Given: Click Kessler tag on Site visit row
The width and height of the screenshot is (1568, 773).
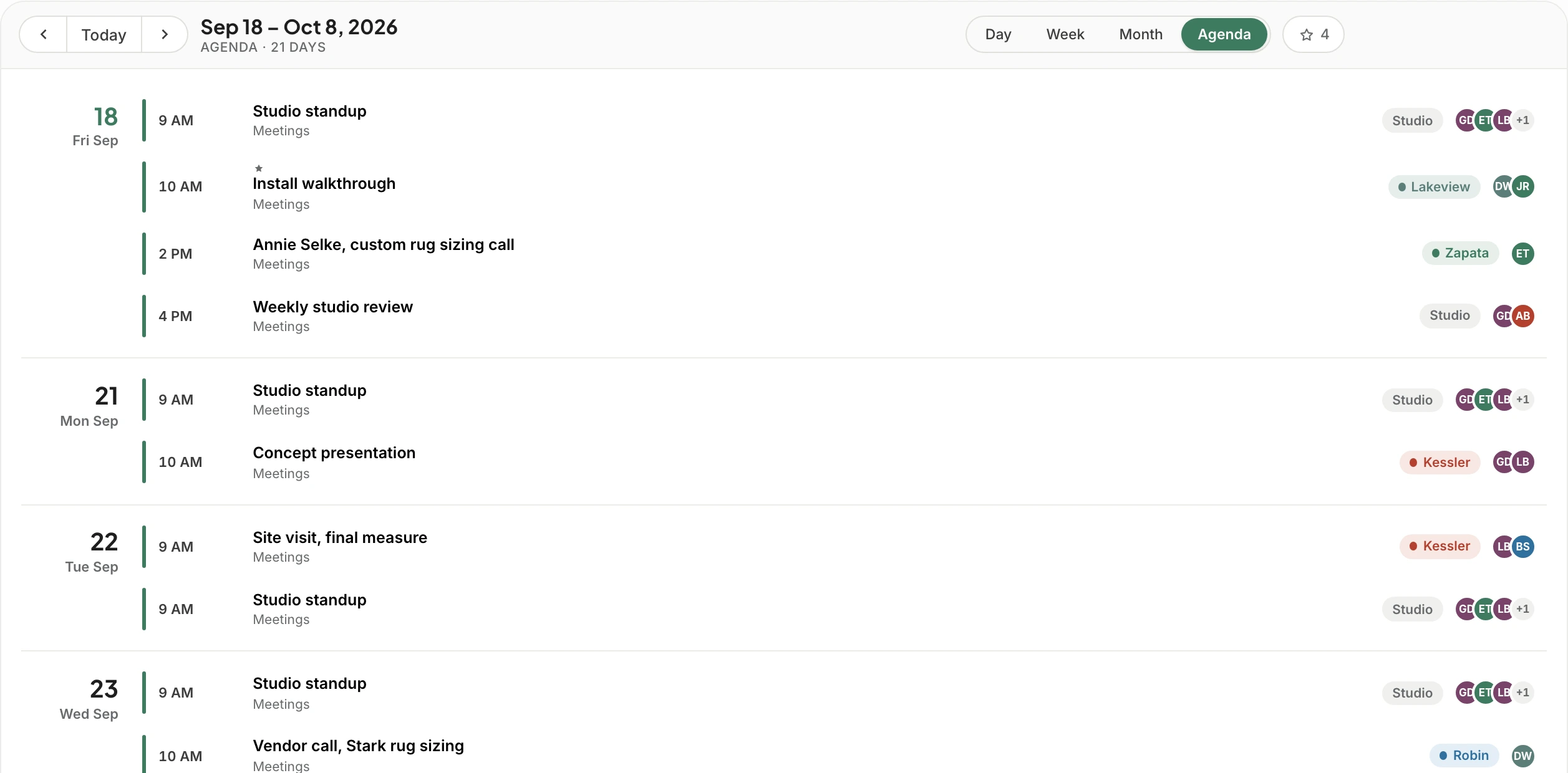Looking at the screenshot, I should click(x=1440, y=546).
